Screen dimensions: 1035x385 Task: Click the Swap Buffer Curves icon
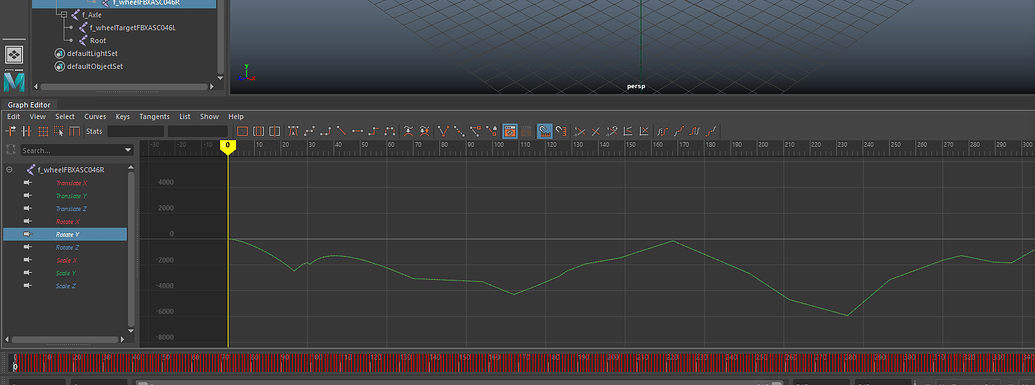click(x=424, y=131)
